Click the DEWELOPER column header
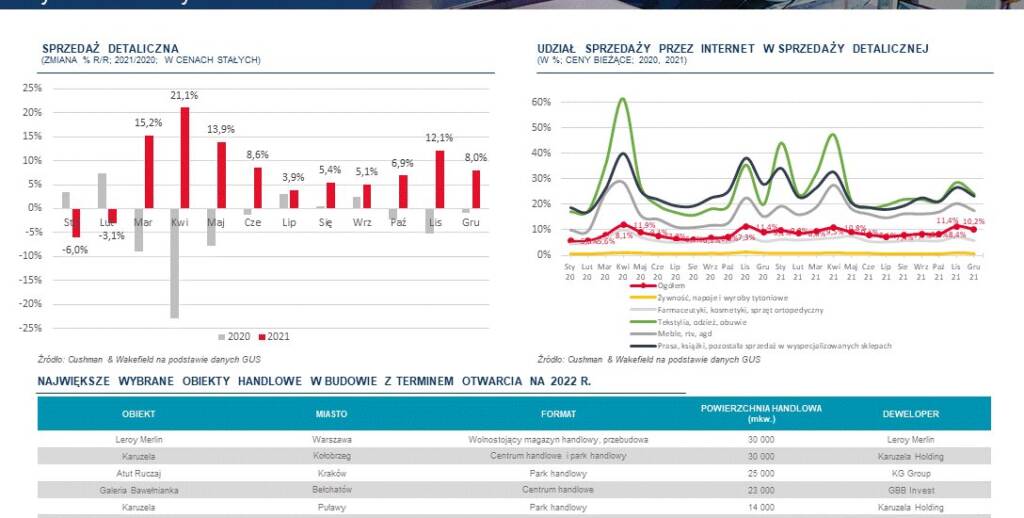The image size is (1024, 518). 910,413
